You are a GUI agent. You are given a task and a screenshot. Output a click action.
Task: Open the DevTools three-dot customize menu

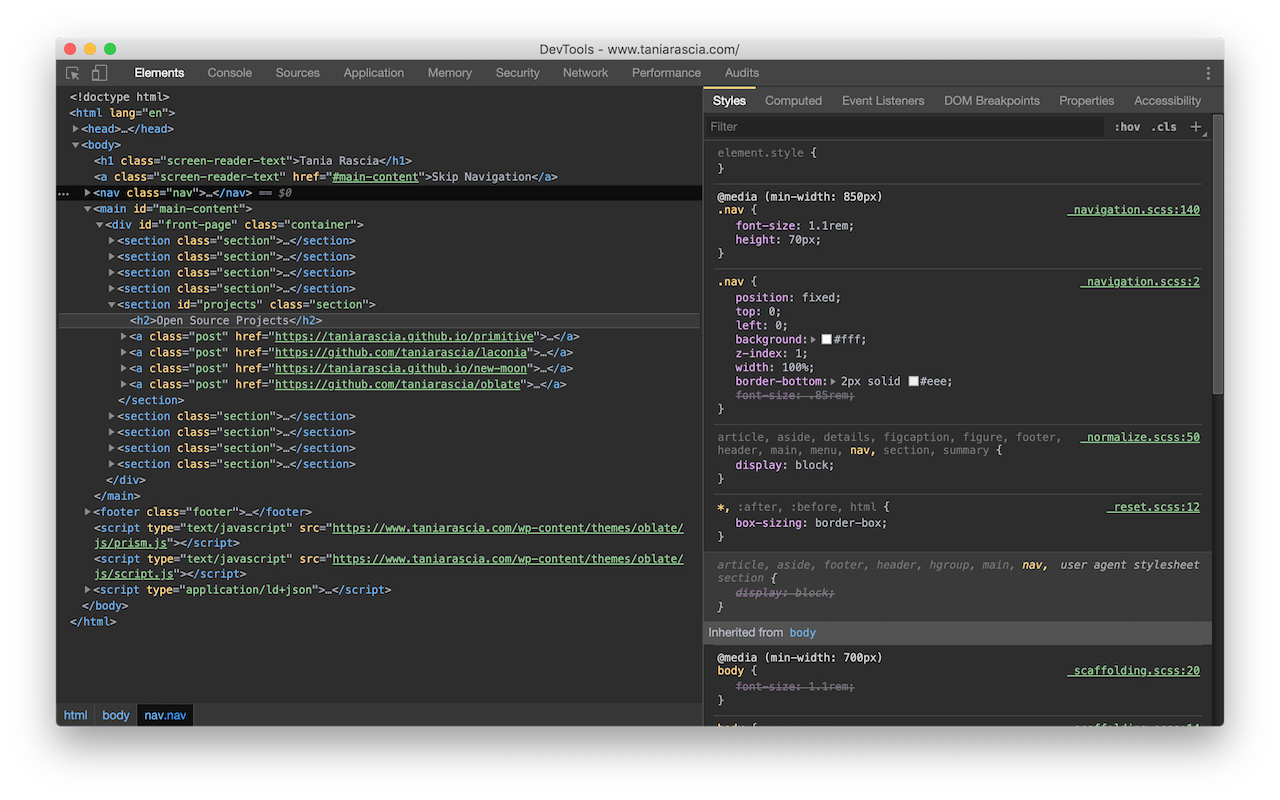pyautogui.click(x=1208, y=73)
